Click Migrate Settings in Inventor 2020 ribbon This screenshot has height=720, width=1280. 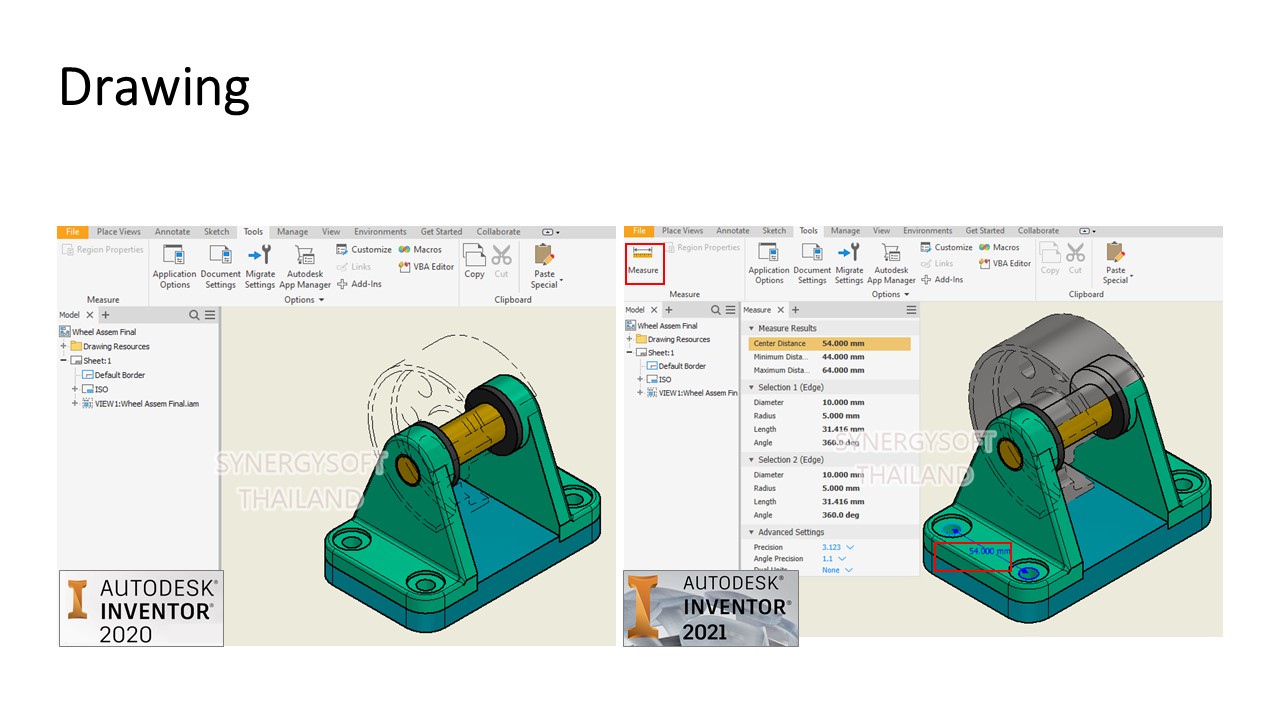(260, 264)
